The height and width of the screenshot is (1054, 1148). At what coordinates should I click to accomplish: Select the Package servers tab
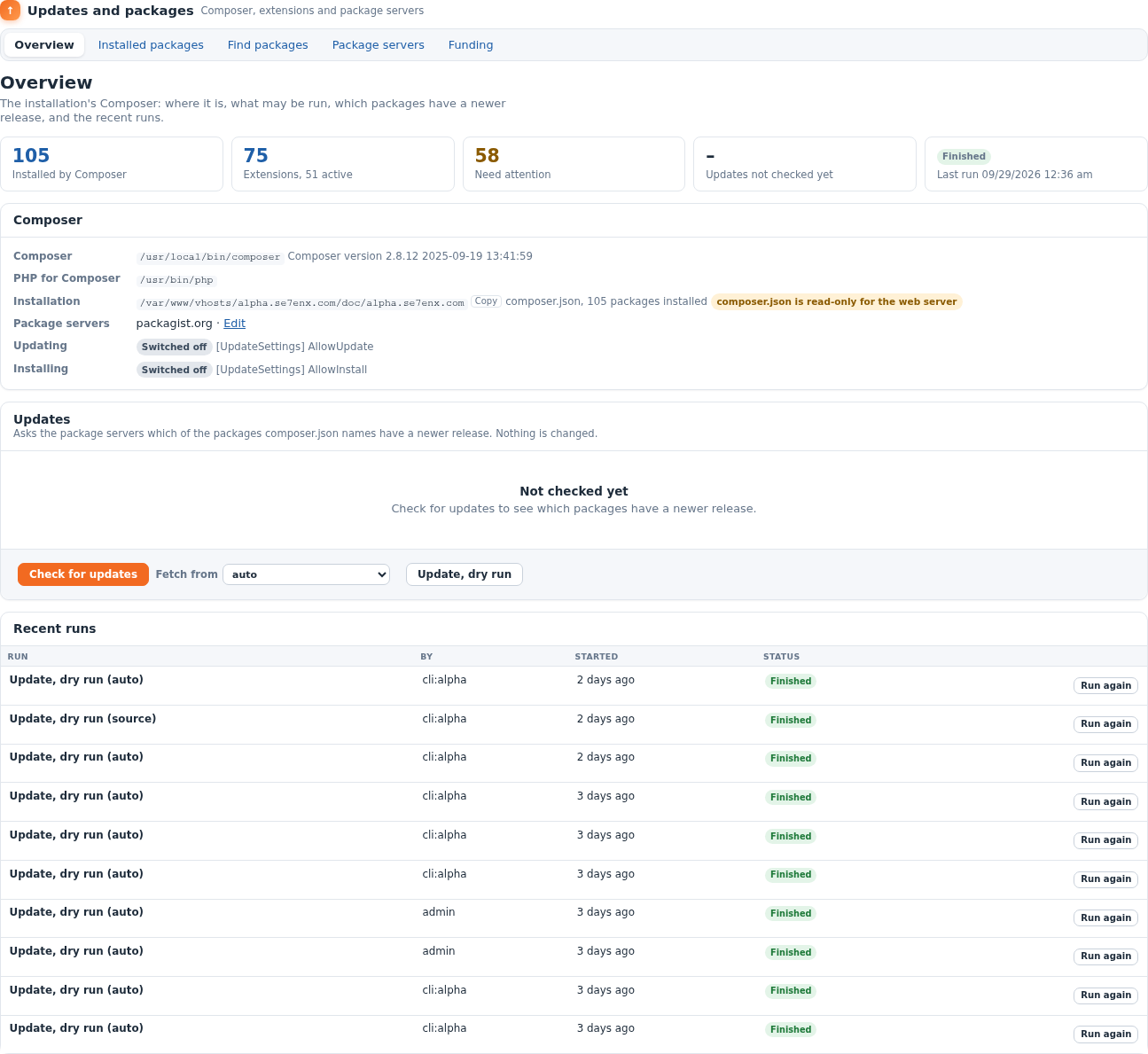(379, 45)
